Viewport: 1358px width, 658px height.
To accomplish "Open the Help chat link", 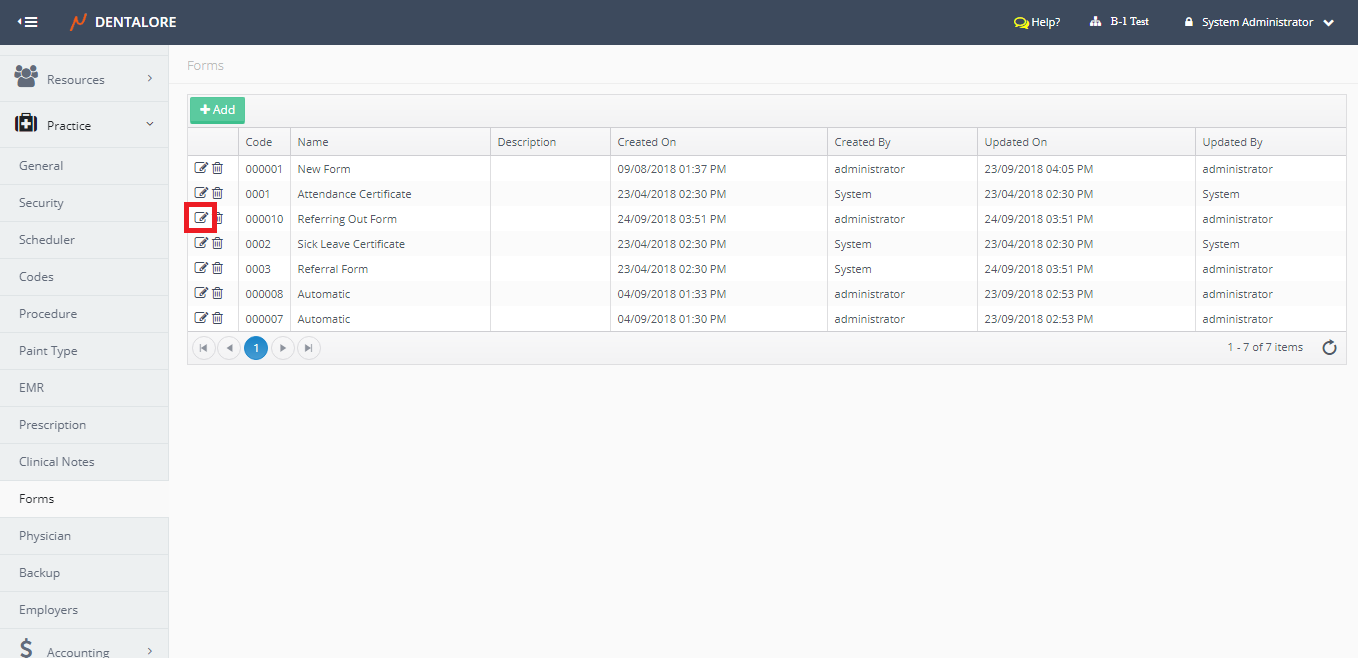I will [1037, 22].
